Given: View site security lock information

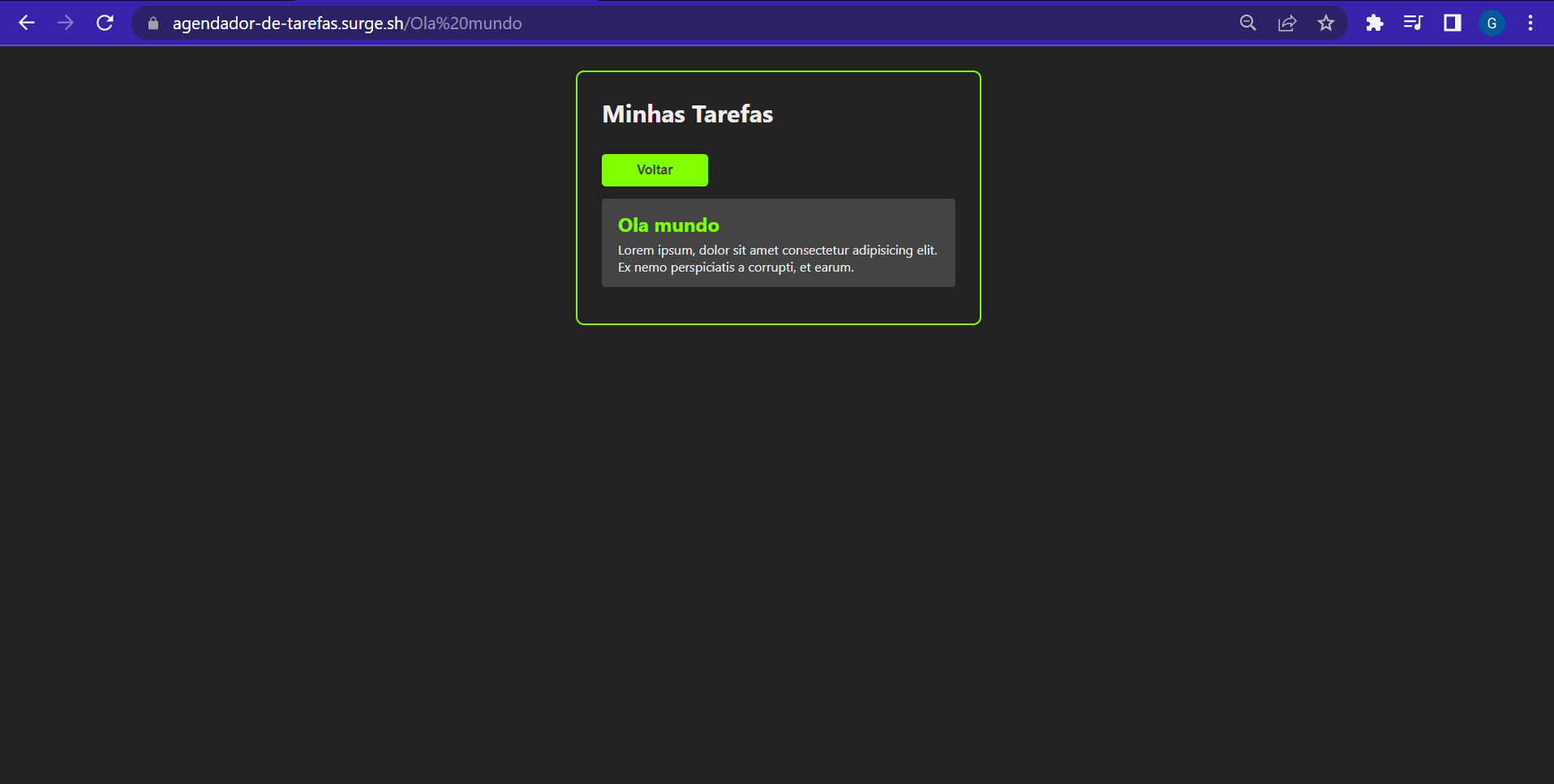Looking at the screenshot, I should coord(152,24).
